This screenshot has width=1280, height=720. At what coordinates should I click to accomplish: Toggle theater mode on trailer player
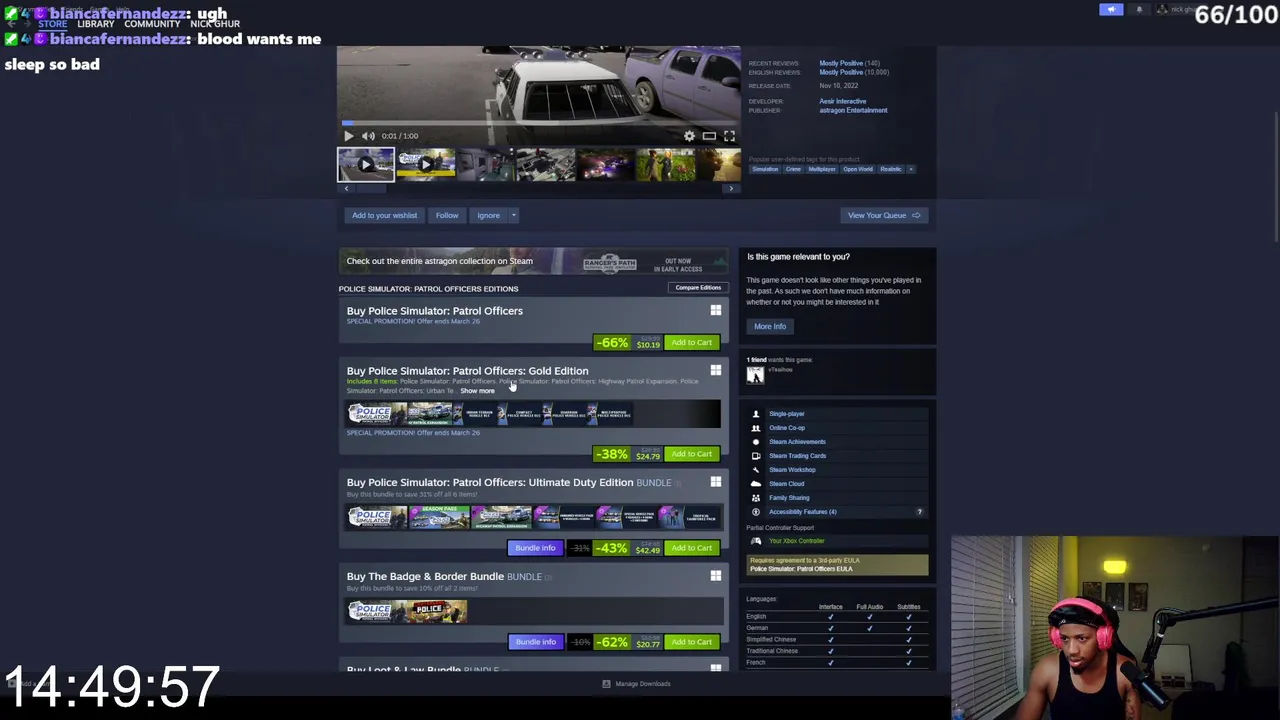(709, 136)
